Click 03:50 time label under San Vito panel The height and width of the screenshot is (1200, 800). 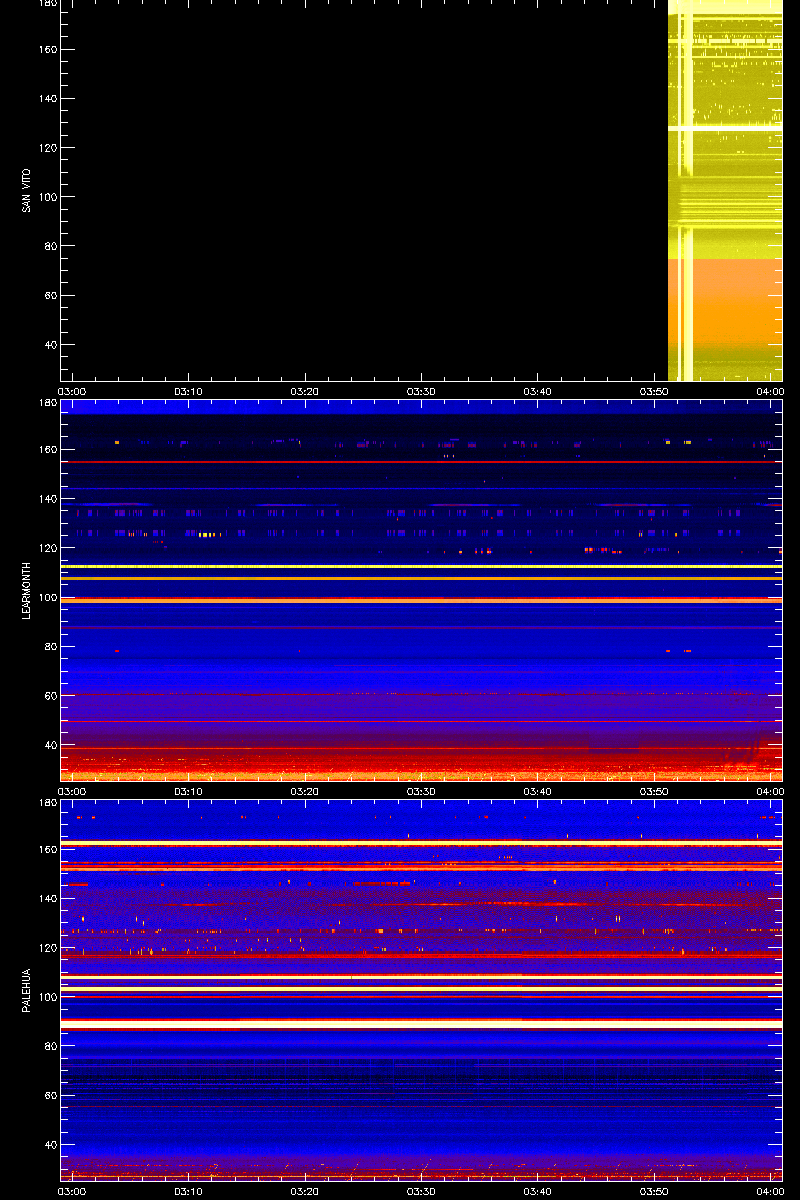654,391
